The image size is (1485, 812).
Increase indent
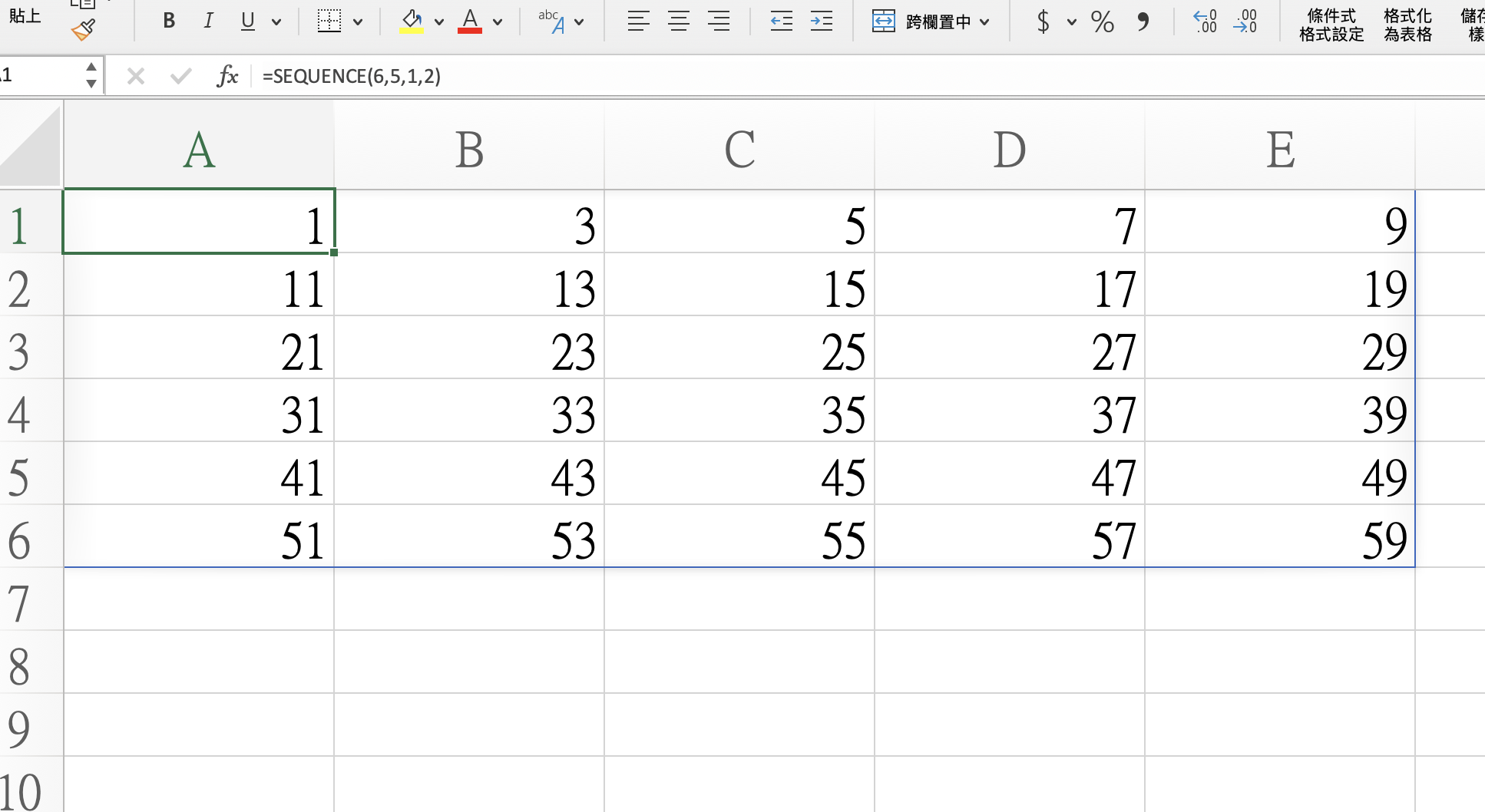821,21
